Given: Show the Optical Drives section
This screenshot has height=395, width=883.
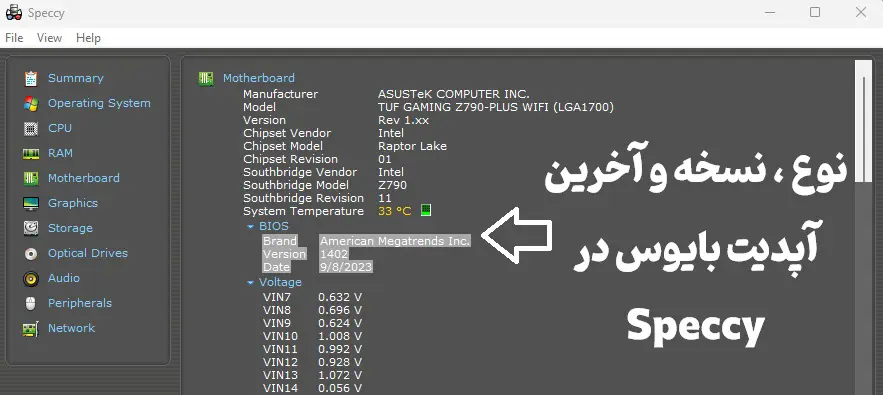Looking at the screenshot, I should click(x=88, y=253).
